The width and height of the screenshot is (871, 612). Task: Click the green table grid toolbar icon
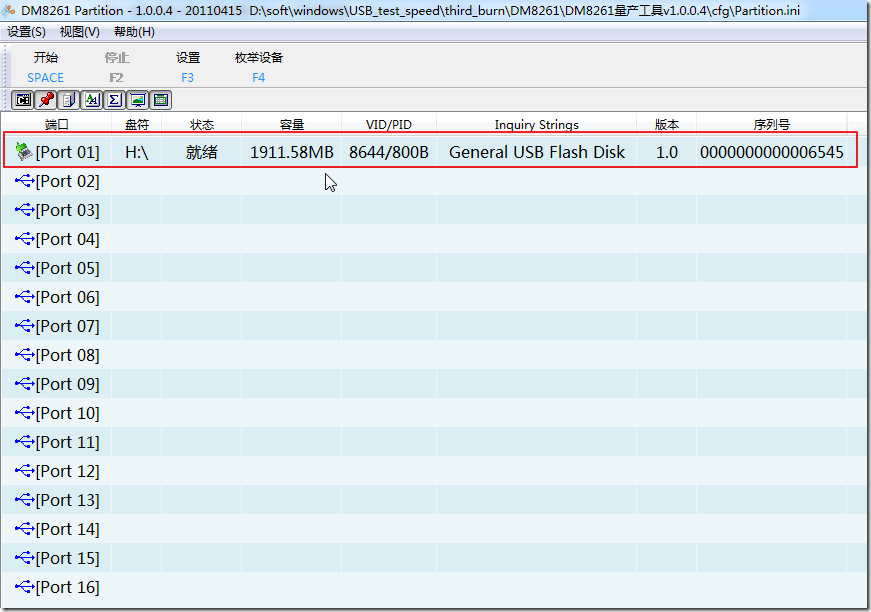click(161, 100)
